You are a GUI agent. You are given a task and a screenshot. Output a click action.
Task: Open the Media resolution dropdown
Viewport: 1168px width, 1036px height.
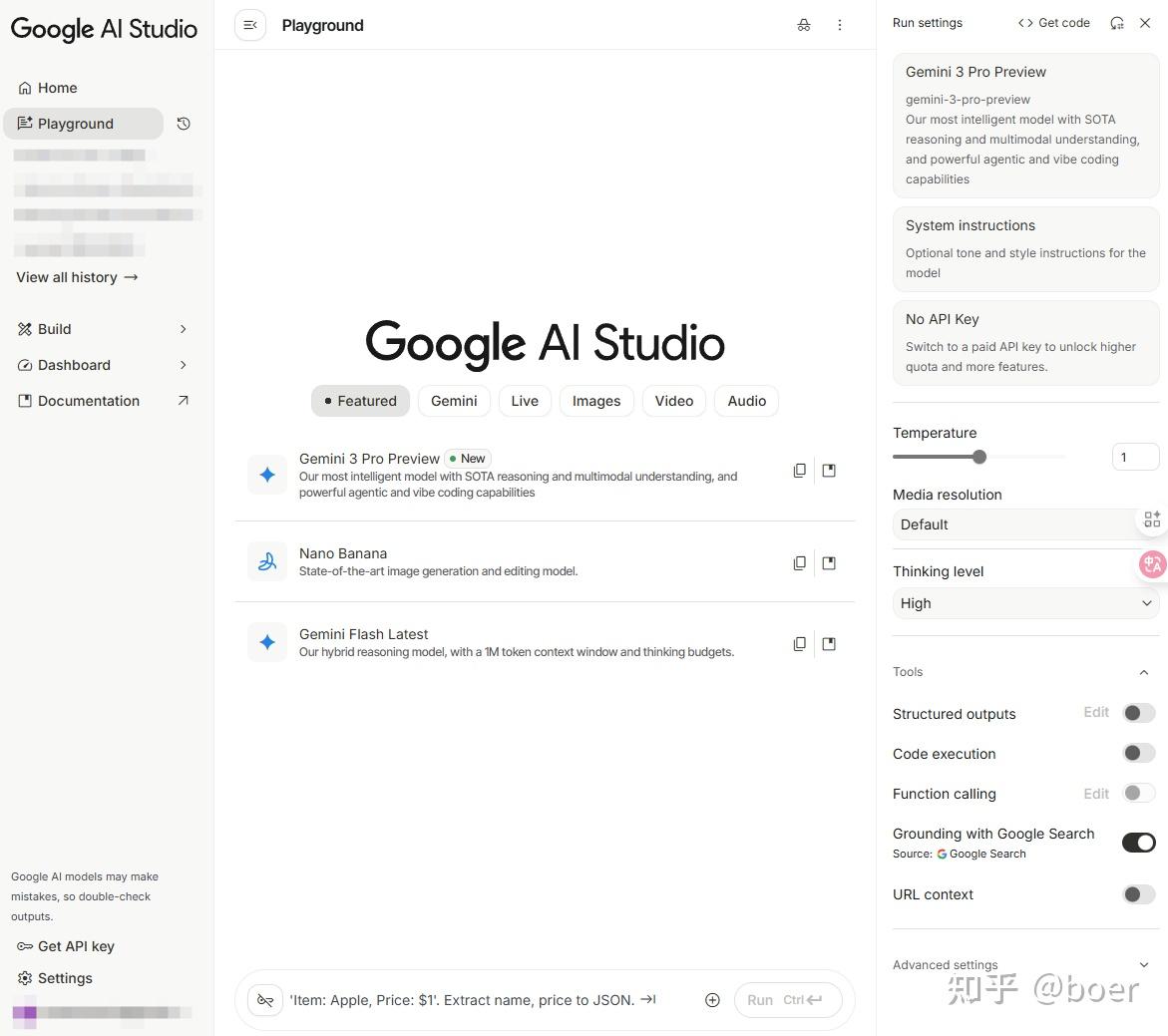tap(1025, 524)
